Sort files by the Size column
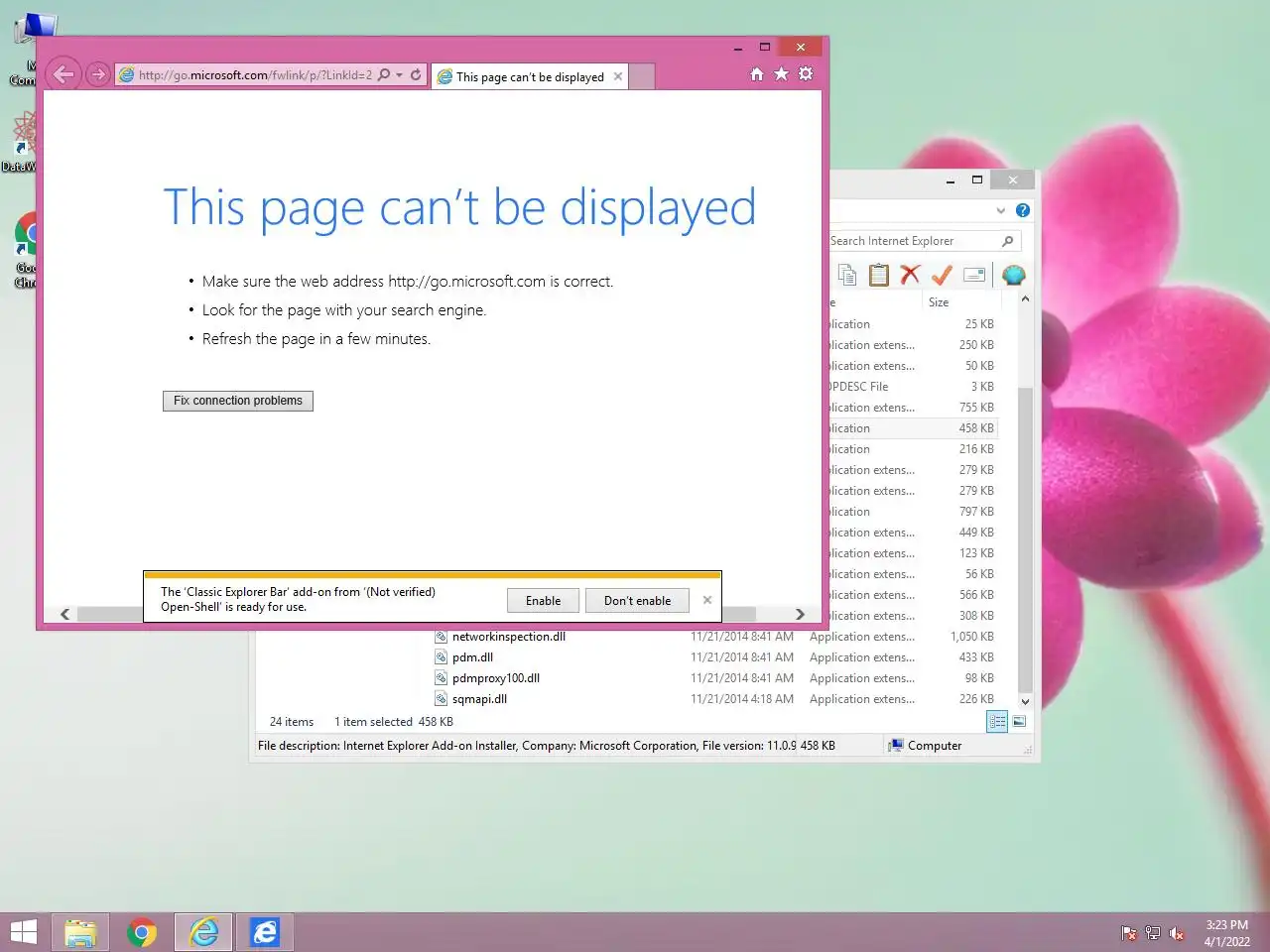This screenshot has width=1270, height=952. click(939, 302)
